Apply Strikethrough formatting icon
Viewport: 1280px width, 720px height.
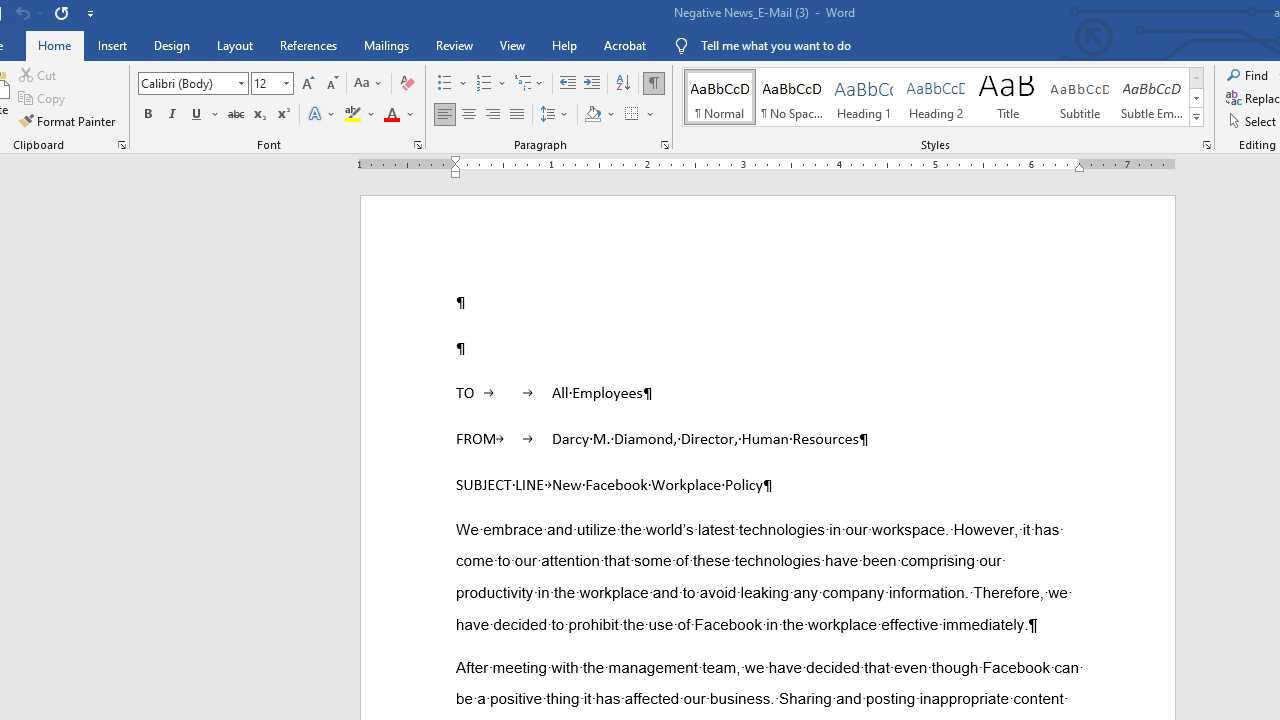coord(236,115)
